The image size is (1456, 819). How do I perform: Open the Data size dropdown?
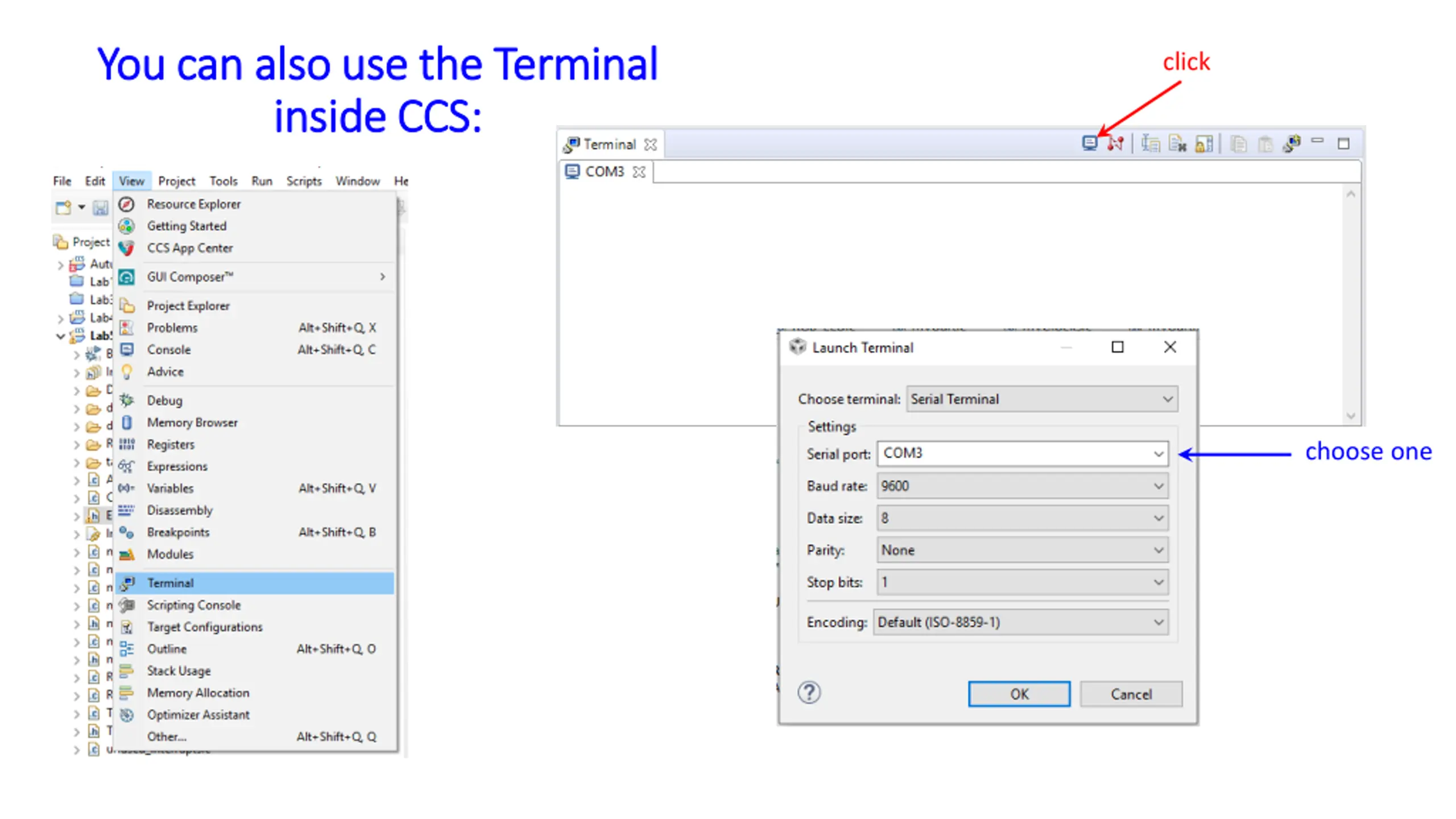coord(1023,518)
